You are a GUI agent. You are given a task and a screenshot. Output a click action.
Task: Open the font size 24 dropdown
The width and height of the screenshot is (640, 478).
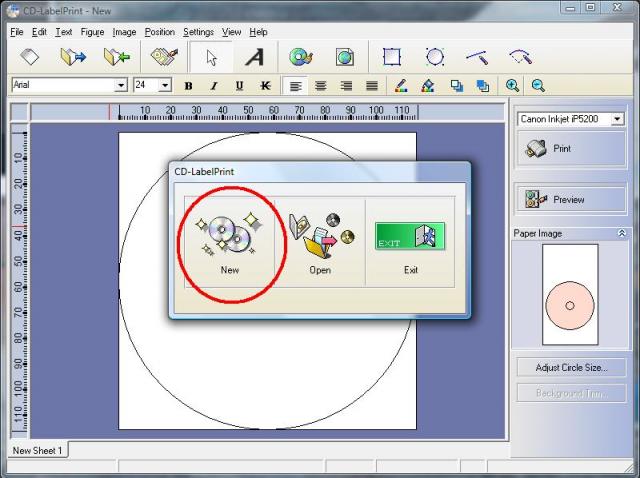click(165, 86)
